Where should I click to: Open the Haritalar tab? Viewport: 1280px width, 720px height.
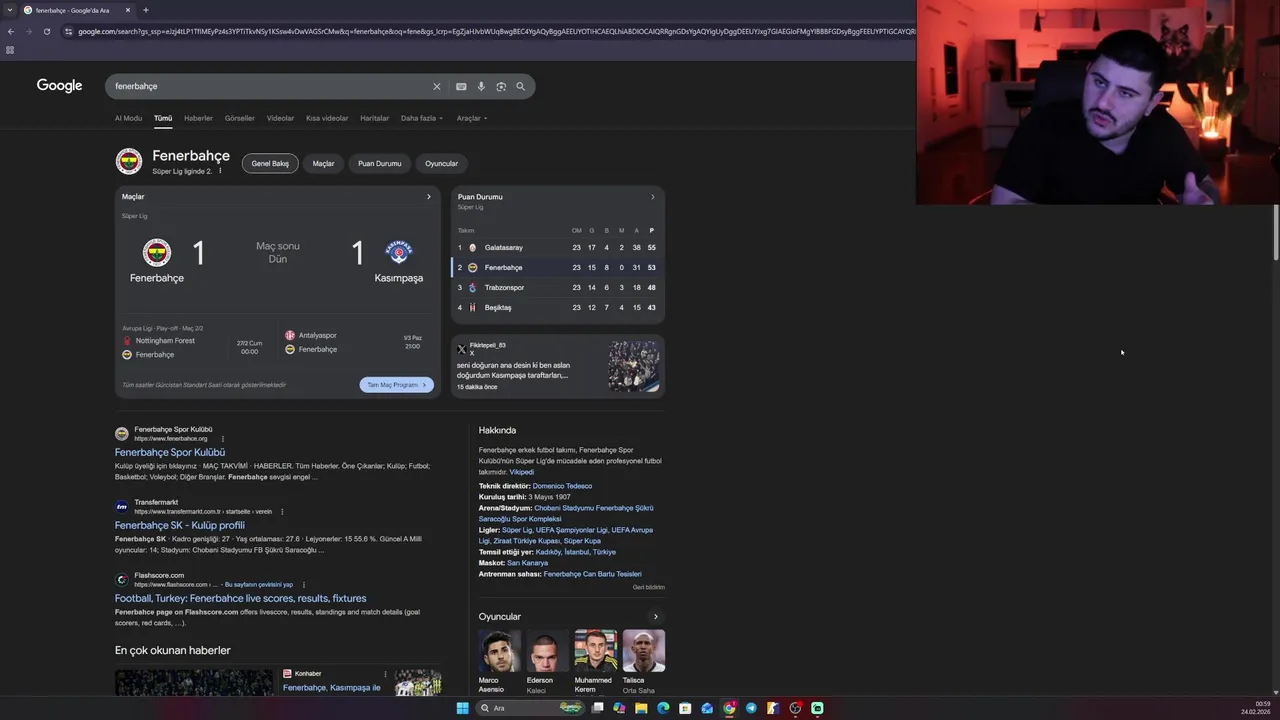click(374, 118)
